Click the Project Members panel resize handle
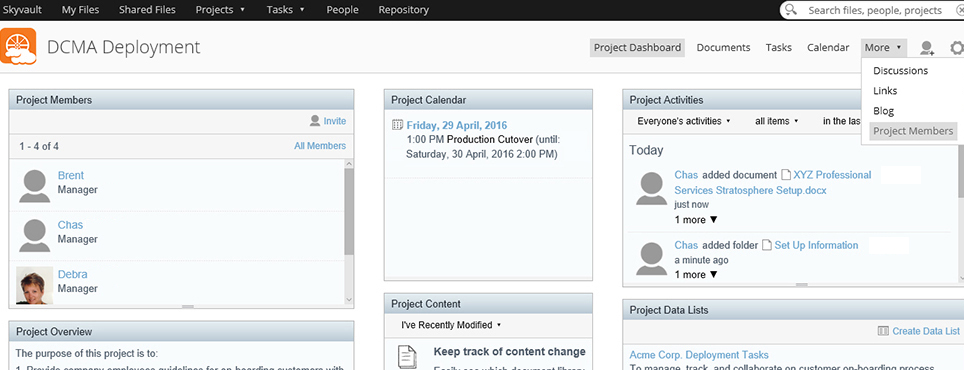 click(188, 306)
